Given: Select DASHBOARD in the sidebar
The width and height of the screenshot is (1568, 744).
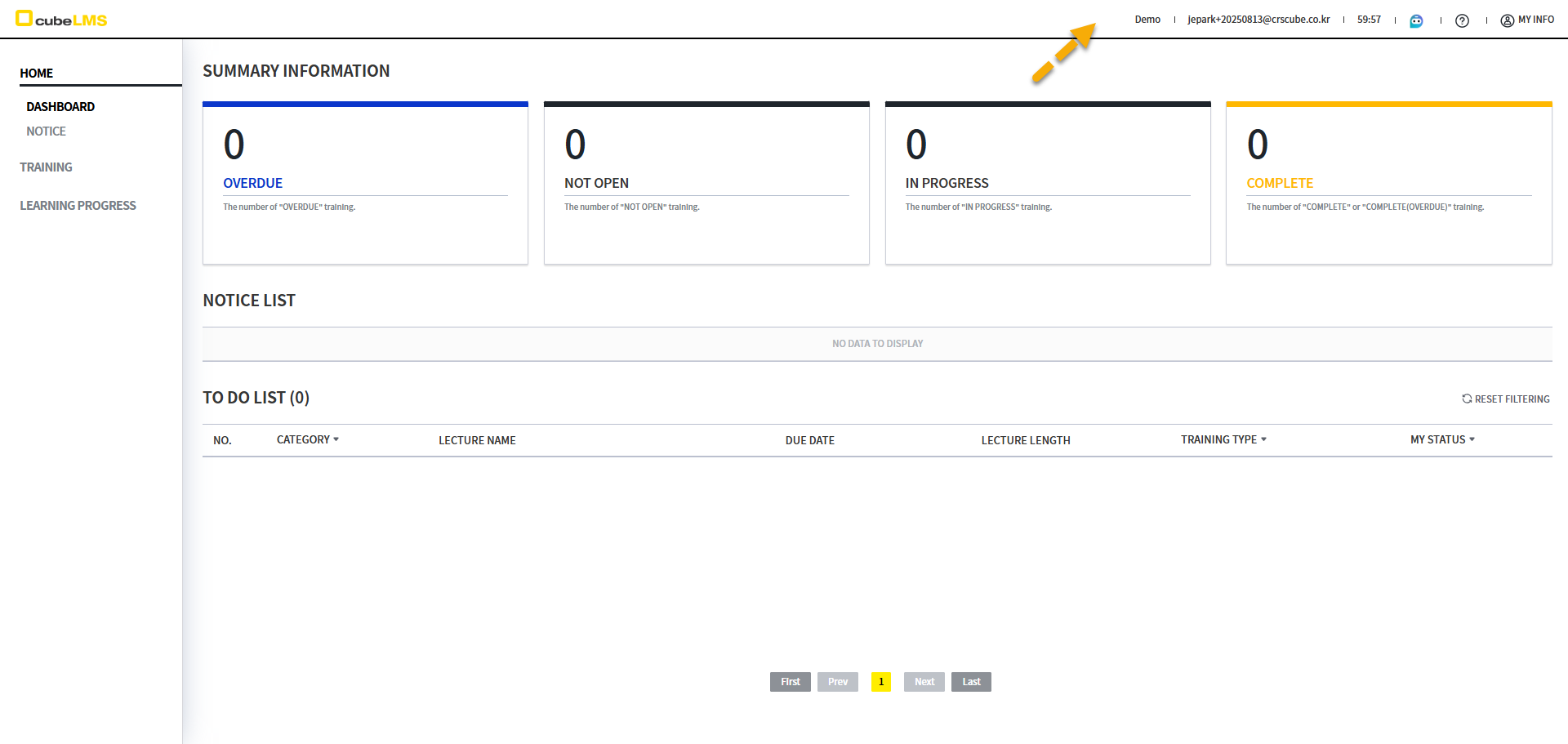Looking at the screenshot, I should click(x=60, y=107).
